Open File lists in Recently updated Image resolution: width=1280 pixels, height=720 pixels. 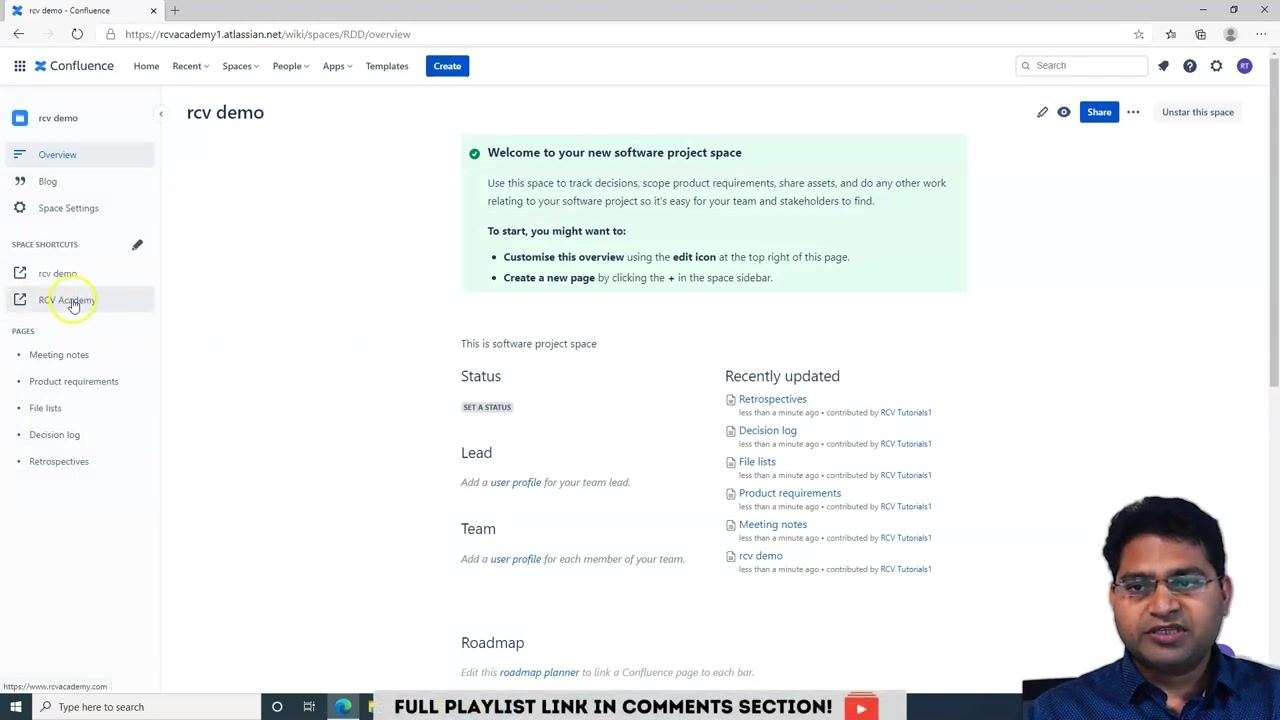pyautogui.click(x=757, y=461)
